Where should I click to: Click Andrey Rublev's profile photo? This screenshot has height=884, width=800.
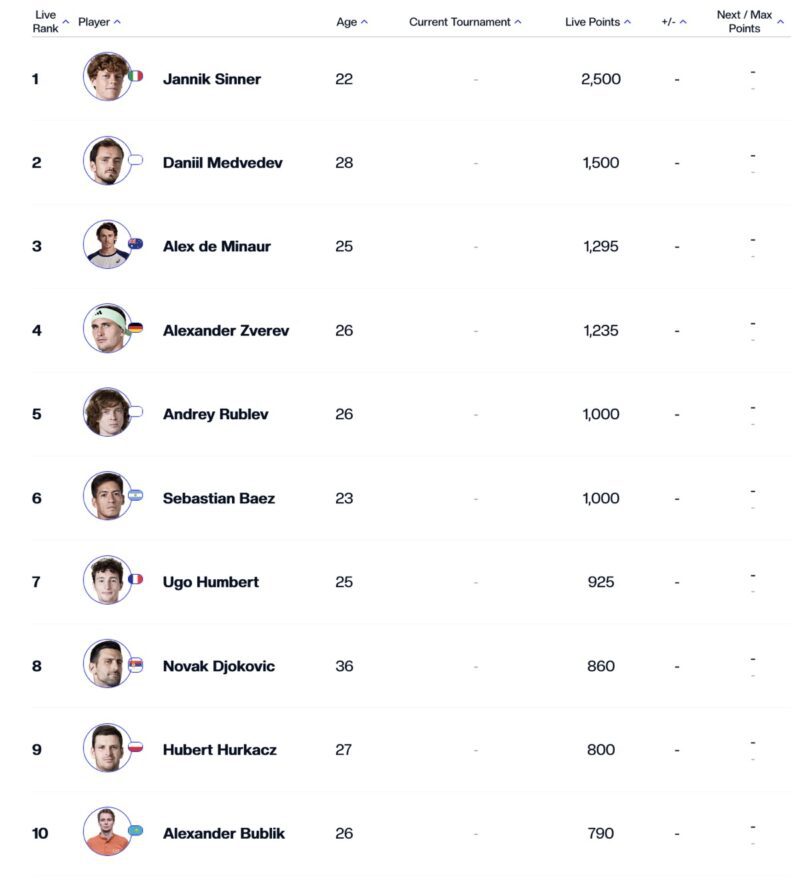tap(107, 412)
